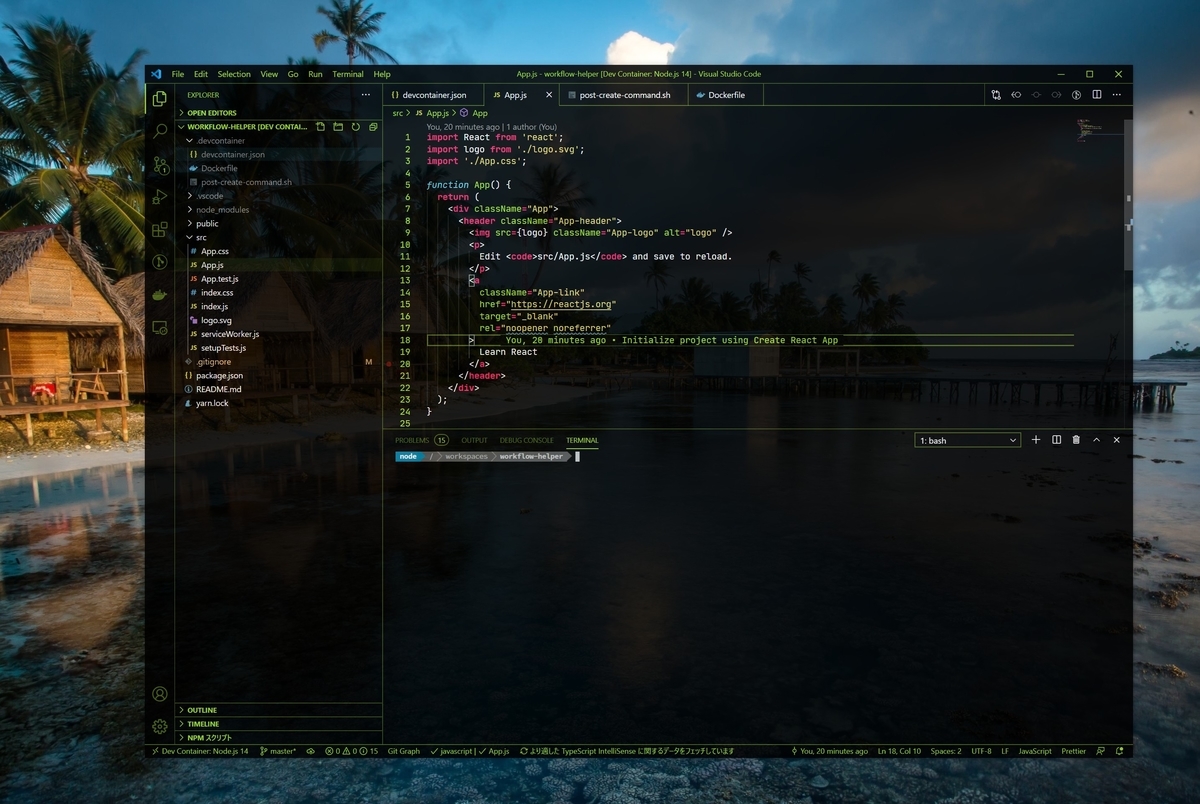Switch to the devcontainer.json tab
Viewport: 1200px width, 804px height.
pyautogui.click(x=433, y=95)
